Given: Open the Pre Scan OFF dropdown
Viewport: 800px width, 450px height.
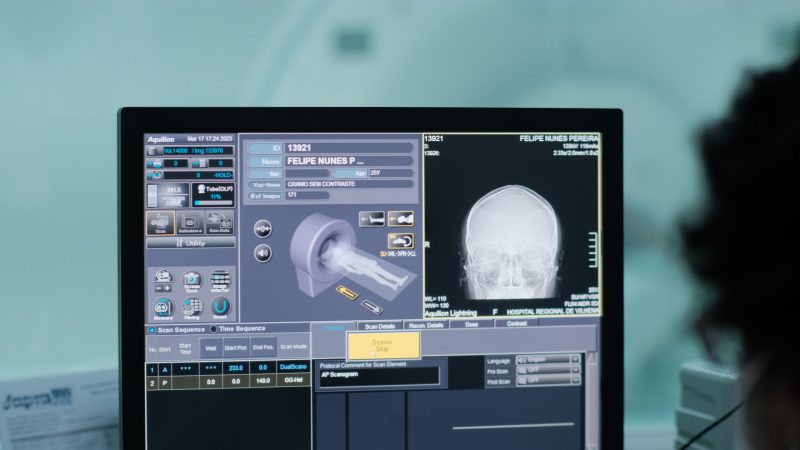Looking at the screenshot, I should point(548,370).
